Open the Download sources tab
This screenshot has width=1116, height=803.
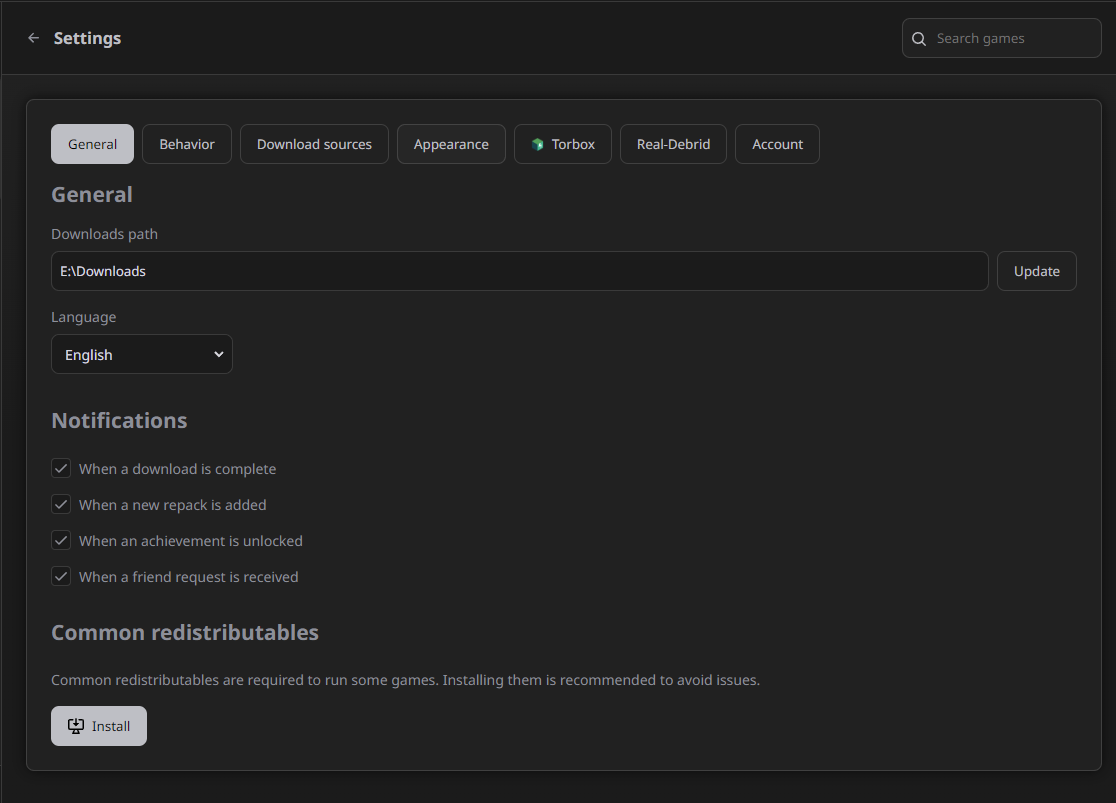pyautogui.click(x=314, y=144)
